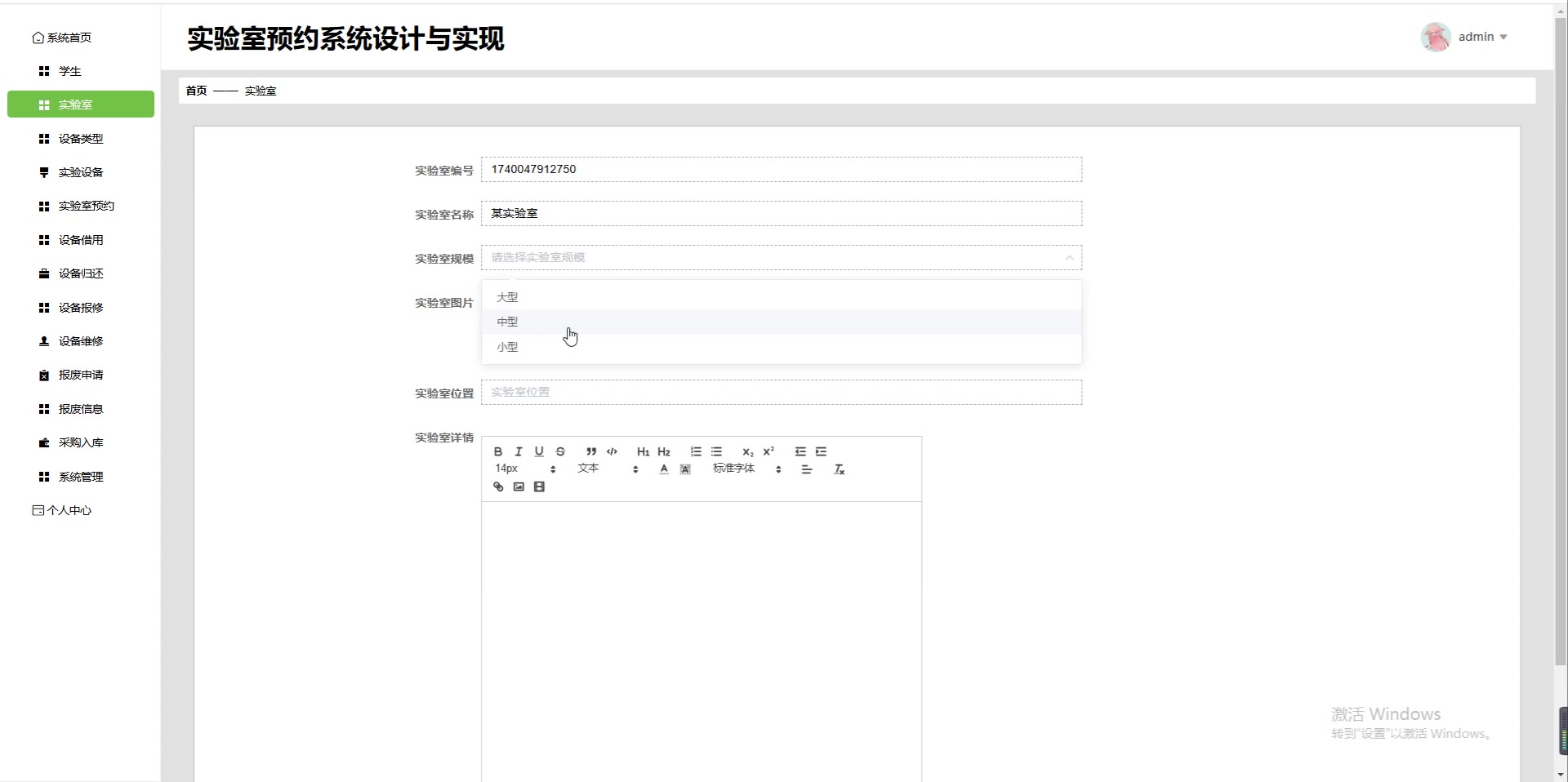Open 个人中心 in the sidebar
Image resolution: width=1568 pixels, height=782 pixels.
[62, 510]
